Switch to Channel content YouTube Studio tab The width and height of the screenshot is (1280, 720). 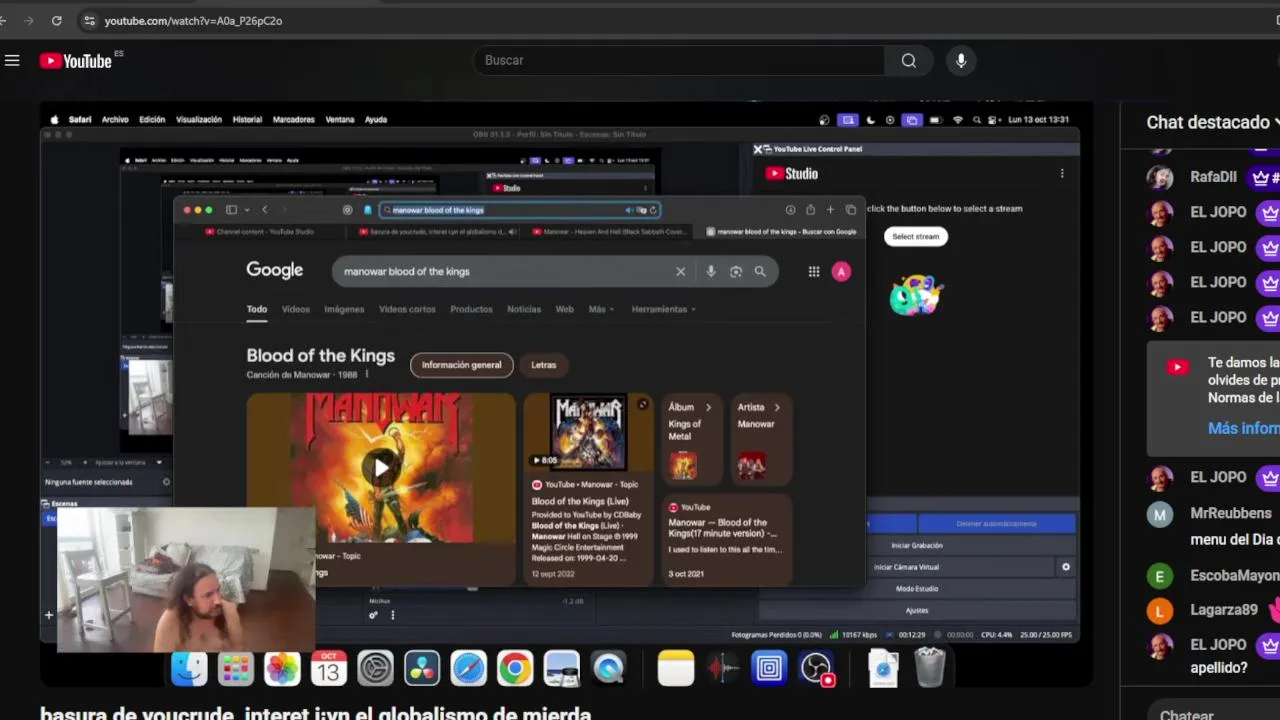259,232
